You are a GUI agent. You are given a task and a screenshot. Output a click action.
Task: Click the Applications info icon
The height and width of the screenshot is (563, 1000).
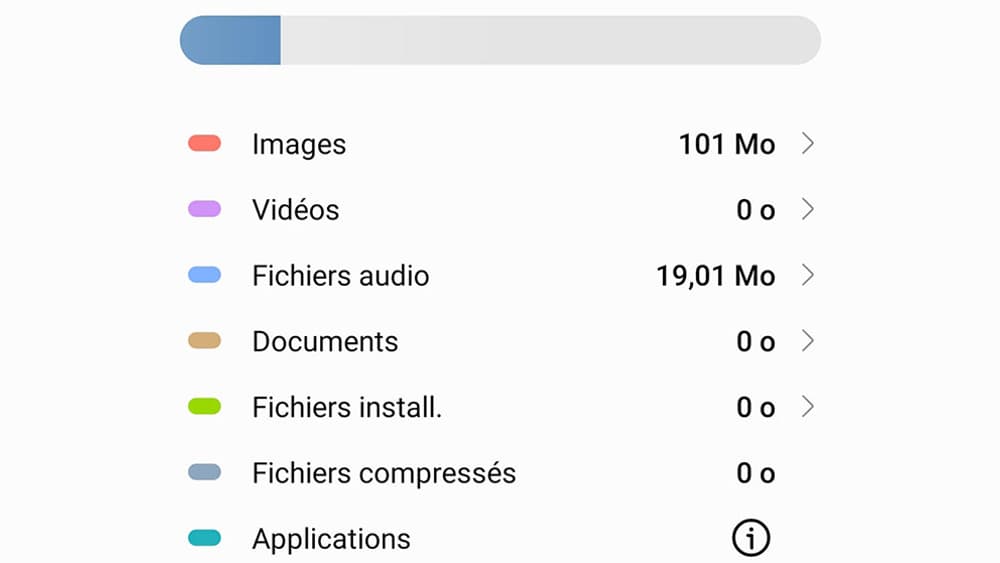[x=751, y=538]
